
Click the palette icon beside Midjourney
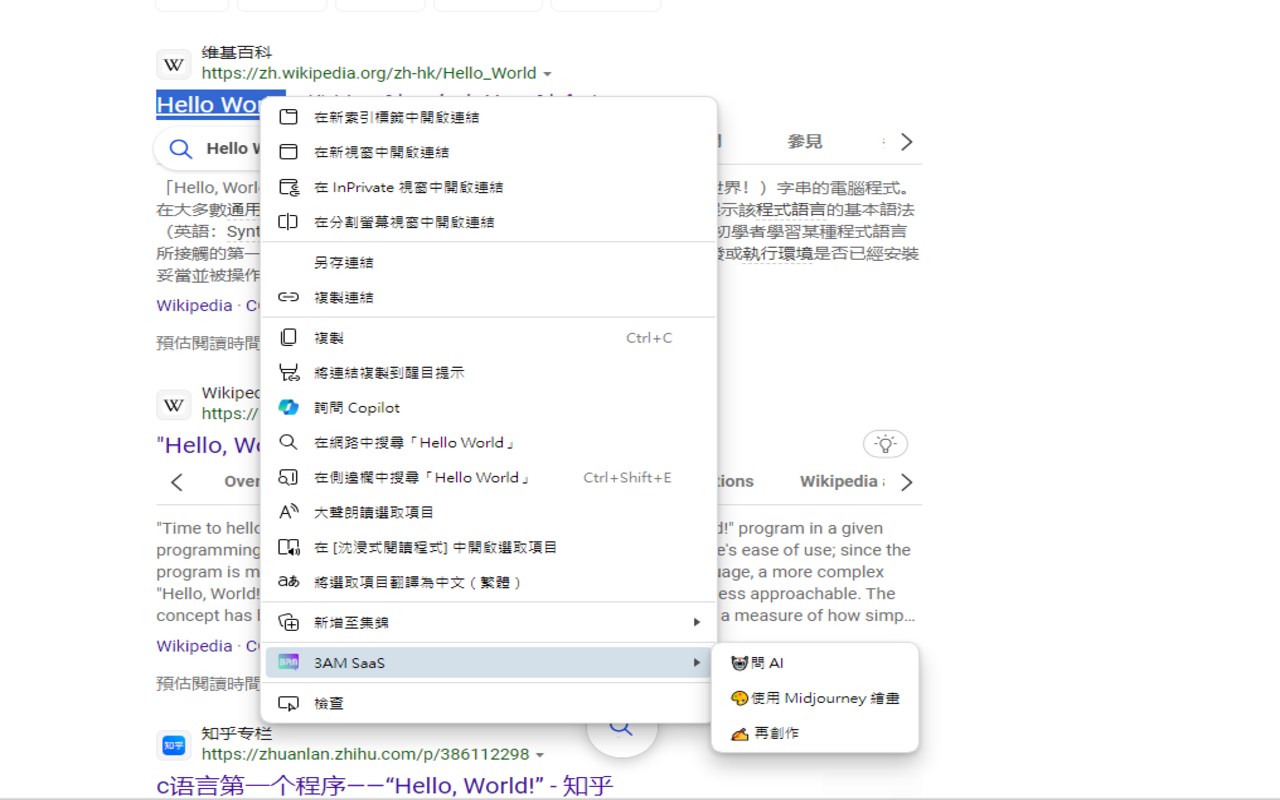739,698
